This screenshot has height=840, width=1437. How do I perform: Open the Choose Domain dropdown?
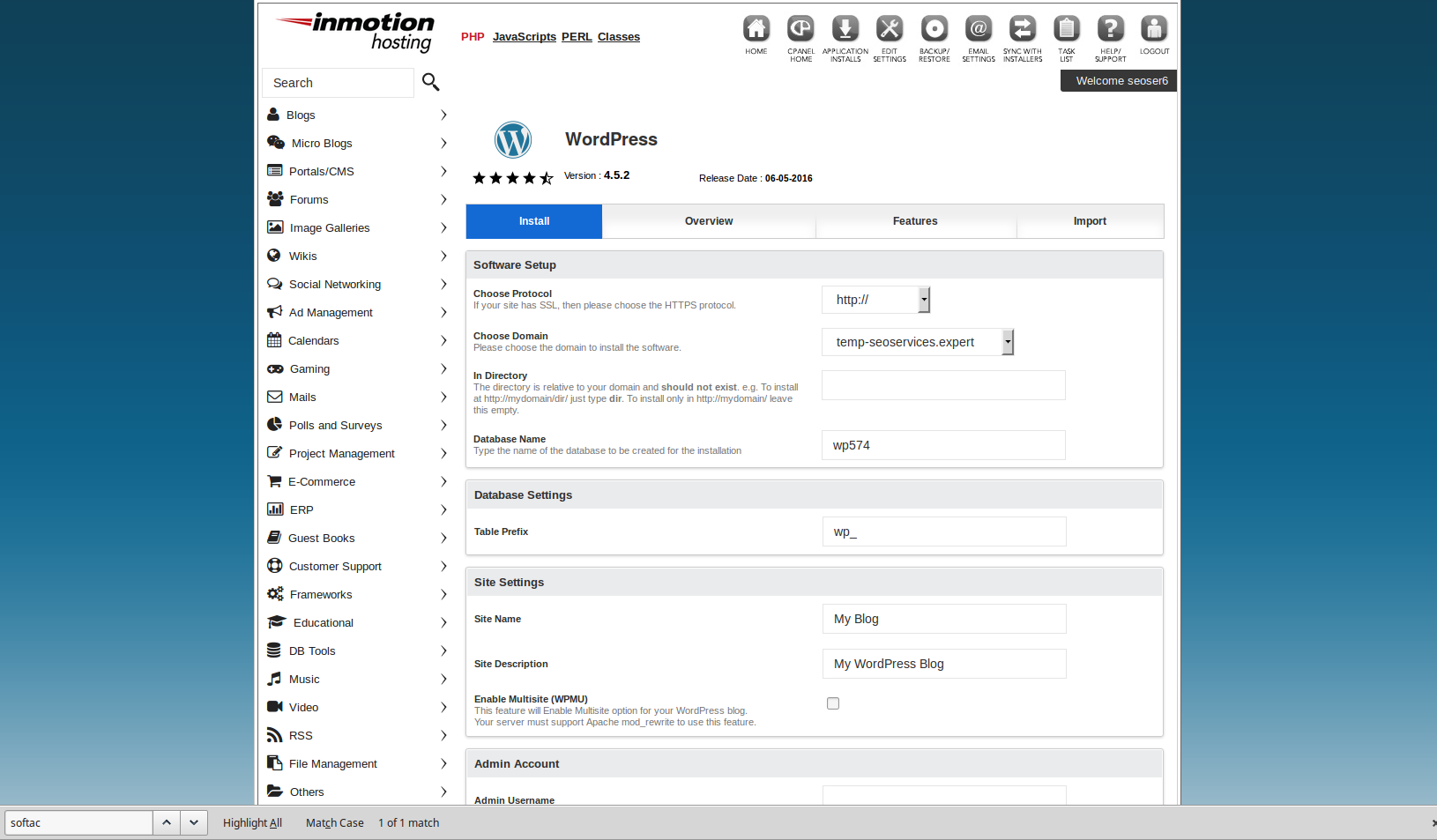pos(917,342)
